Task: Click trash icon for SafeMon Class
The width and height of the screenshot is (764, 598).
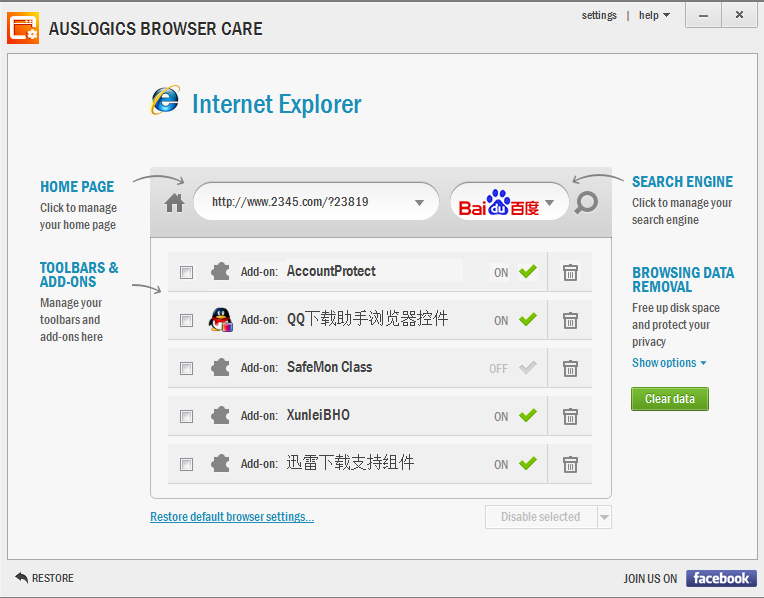Action: 570,368
